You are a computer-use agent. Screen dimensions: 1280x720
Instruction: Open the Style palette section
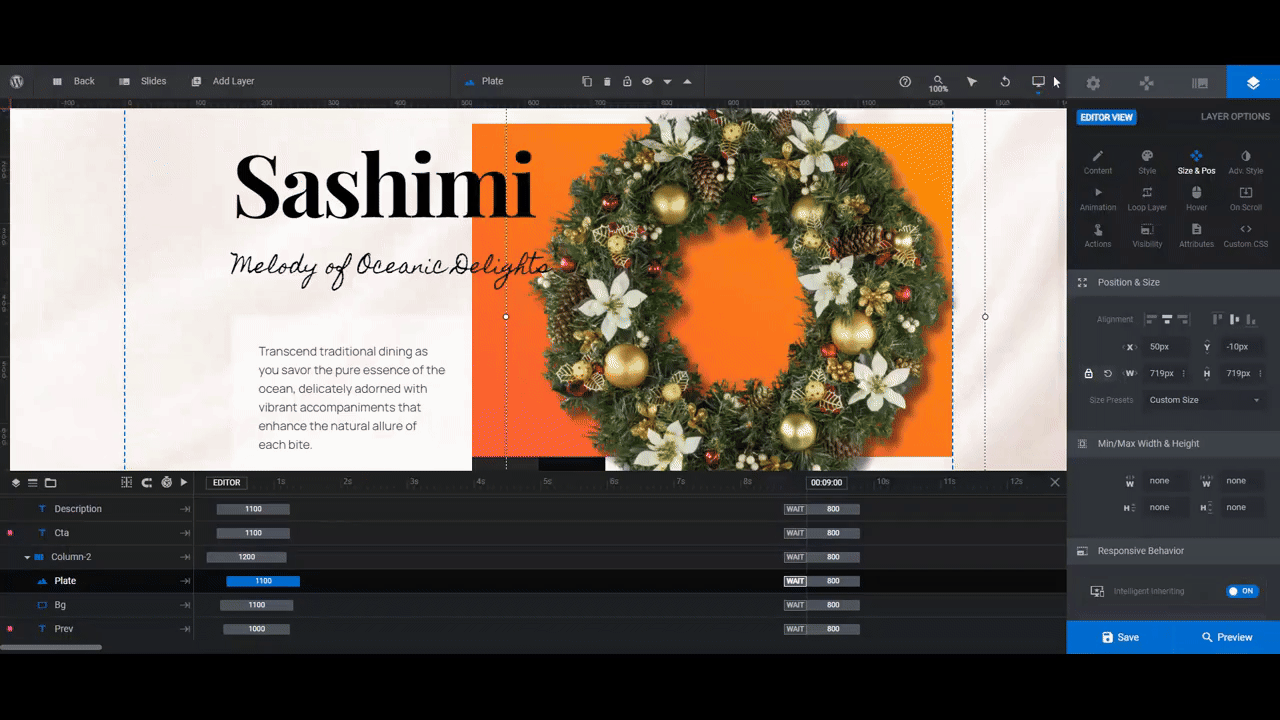1147,162
